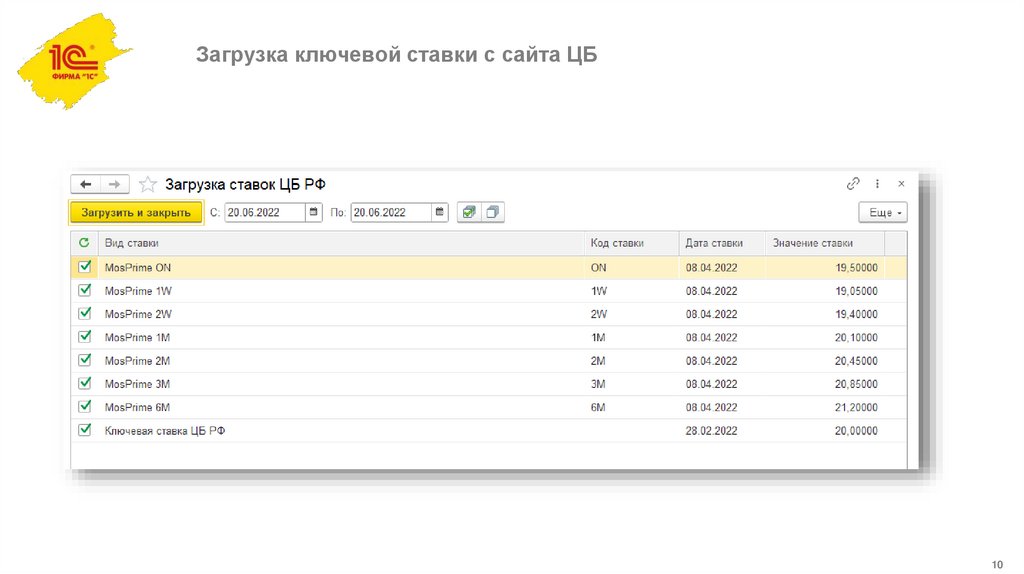Select the MosPrime ON rate name

(x=138, y=268)
